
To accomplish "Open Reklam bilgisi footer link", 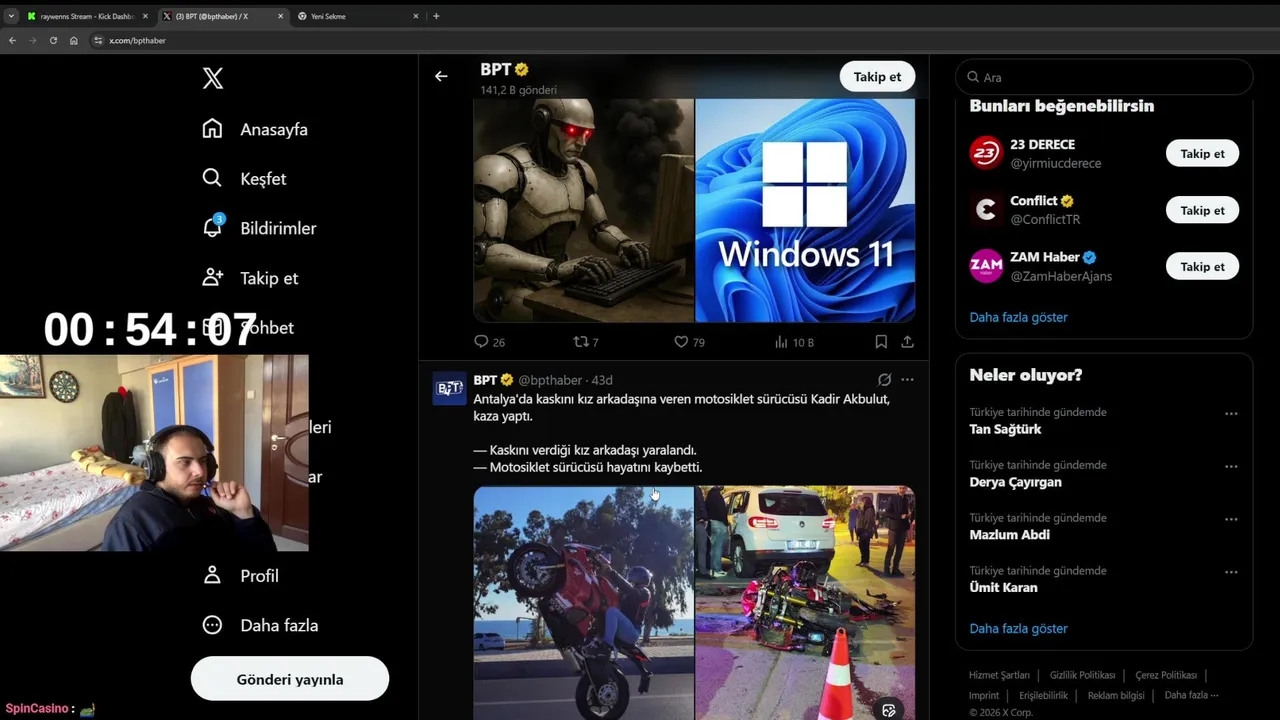I will [x=1116, y=695].
